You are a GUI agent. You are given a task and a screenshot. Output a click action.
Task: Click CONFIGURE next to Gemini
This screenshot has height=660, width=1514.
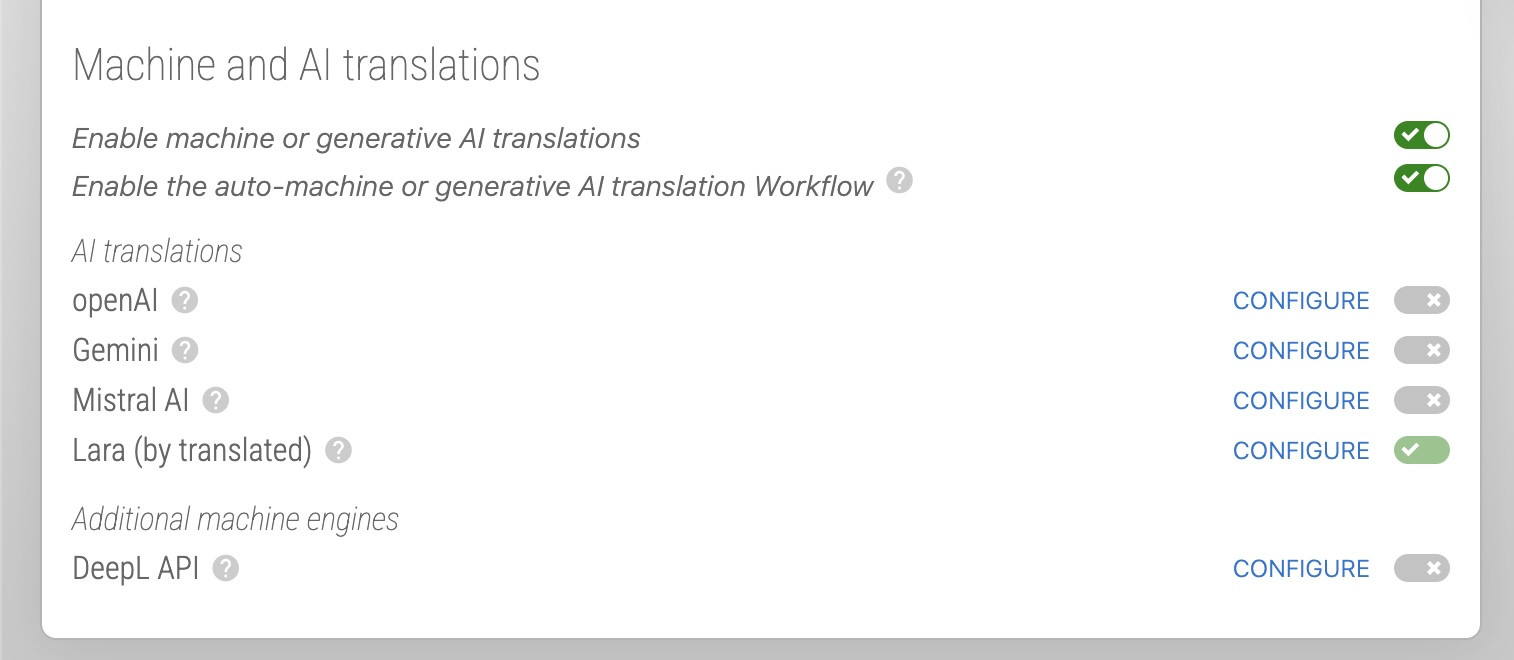[x=1300, y=351]
